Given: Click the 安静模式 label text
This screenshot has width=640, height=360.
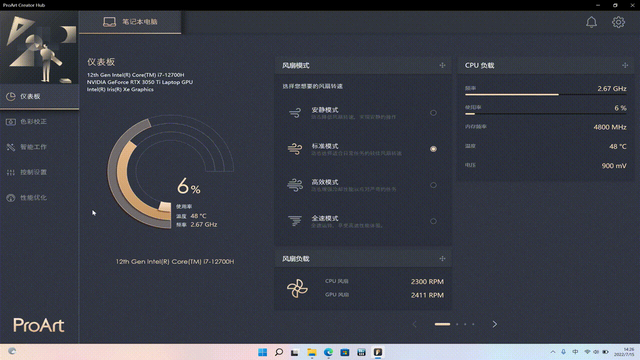Looking at the screenshot, I should [x=325, y=110].
